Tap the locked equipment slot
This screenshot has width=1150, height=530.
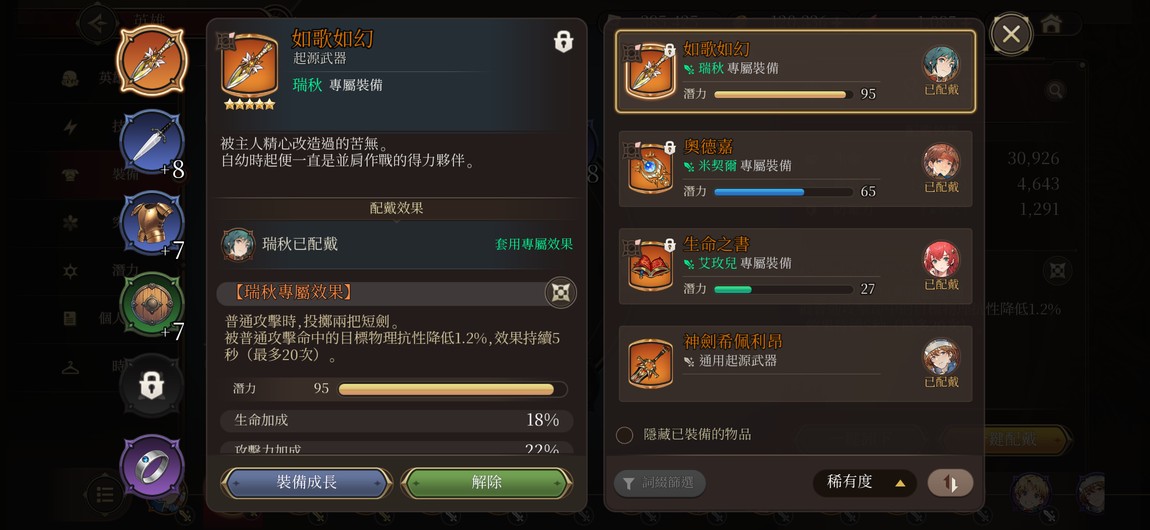(151, 385)
